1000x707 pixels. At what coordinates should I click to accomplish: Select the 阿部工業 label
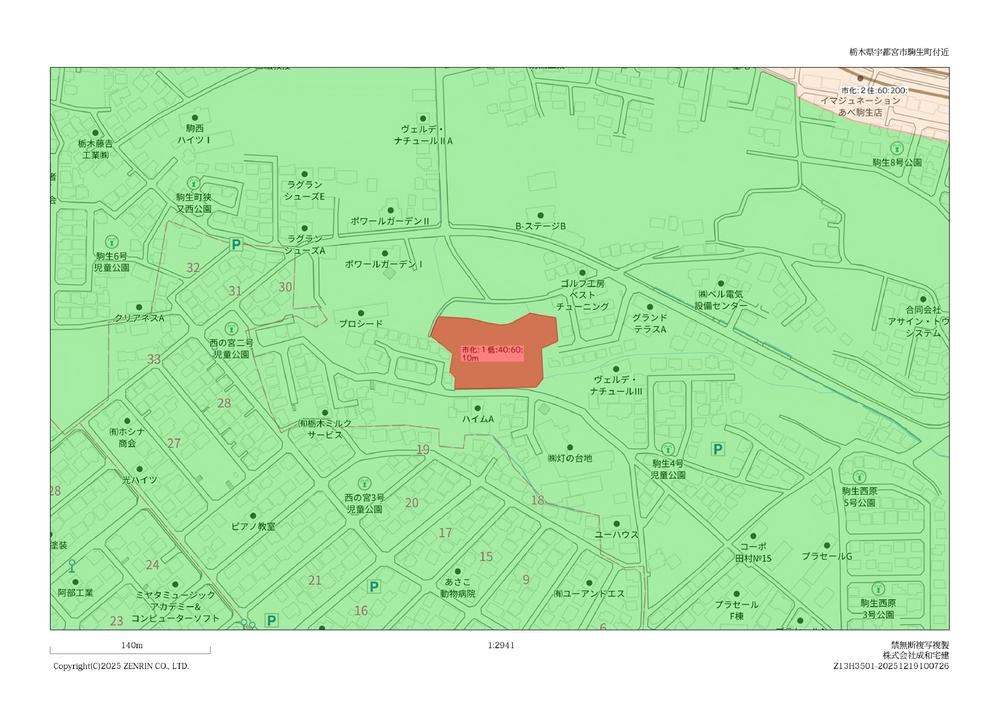coord(75,592)
